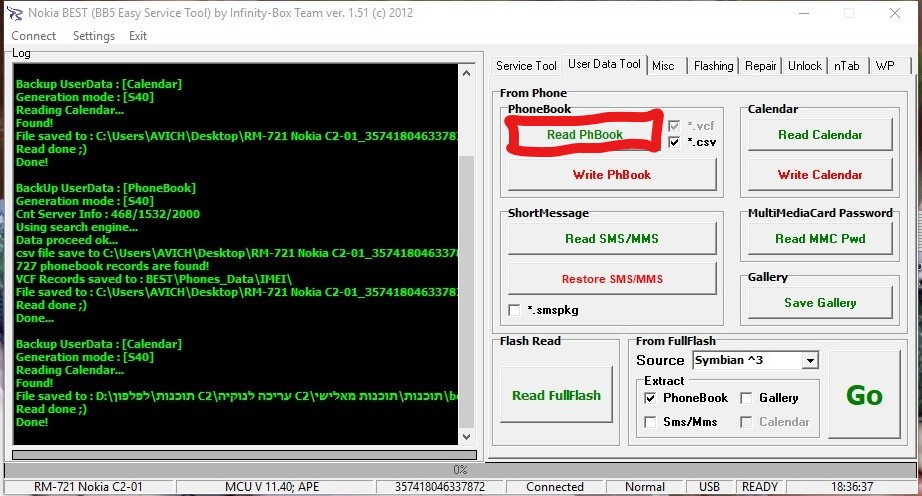Open the nTab tab
Screen dimensions: 922x496
click(846, 66)
